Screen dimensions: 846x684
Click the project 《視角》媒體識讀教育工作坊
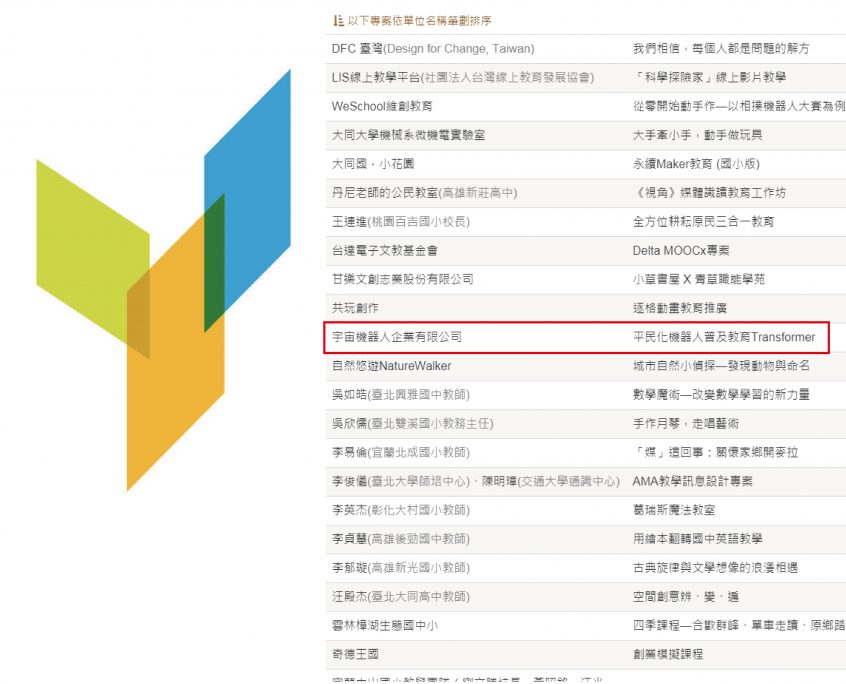709,193
